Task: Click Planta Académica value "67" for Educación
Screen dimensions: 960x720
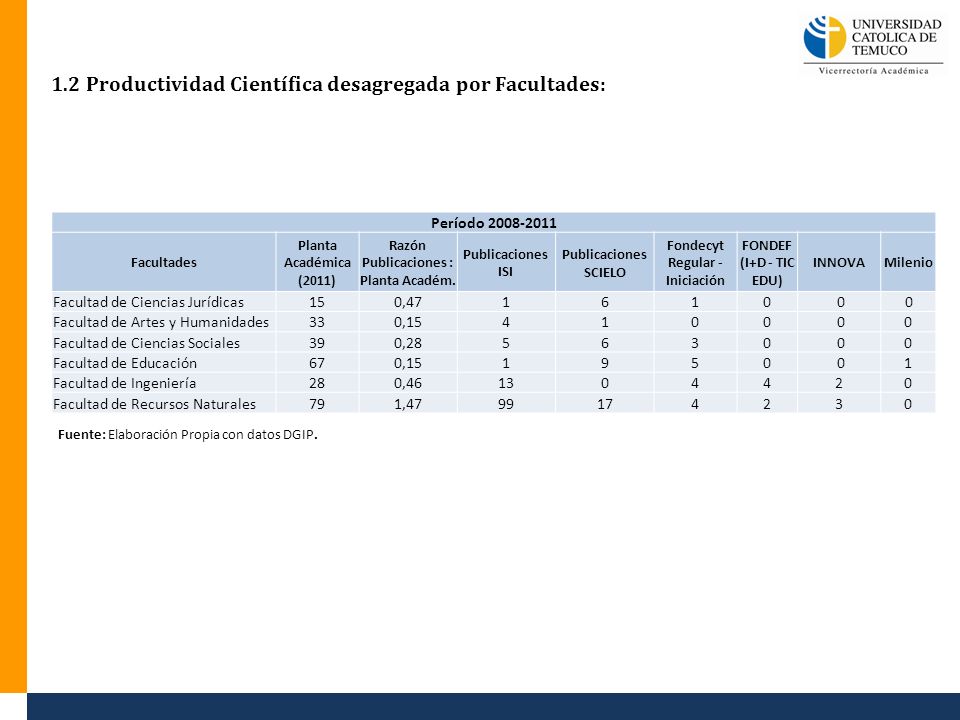Action: click(x=317, y=363)
